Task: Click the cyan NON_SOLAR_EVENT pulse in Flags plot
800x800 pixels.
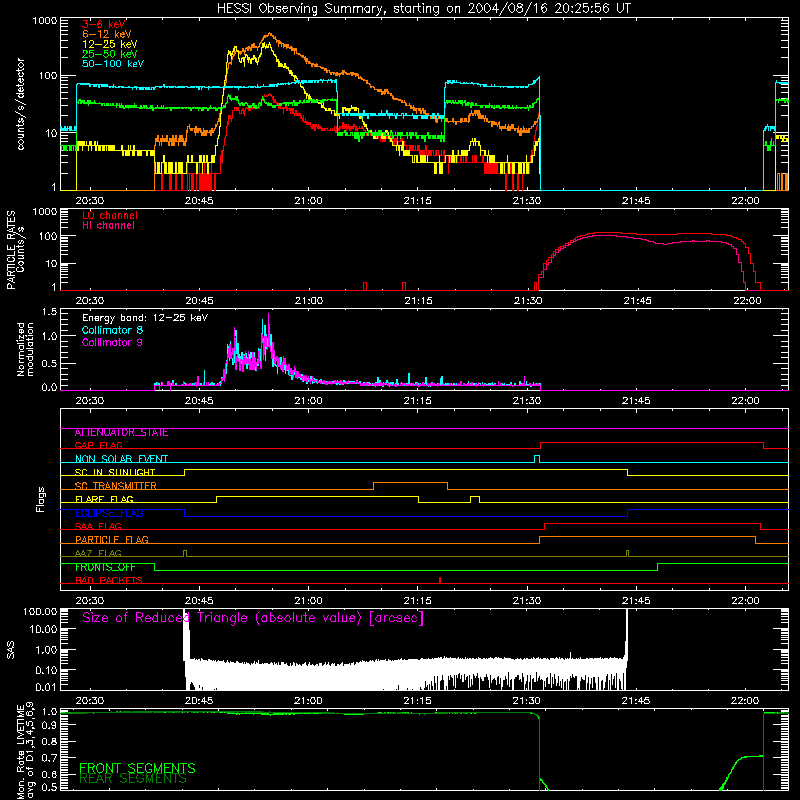Action: (537, 459)
